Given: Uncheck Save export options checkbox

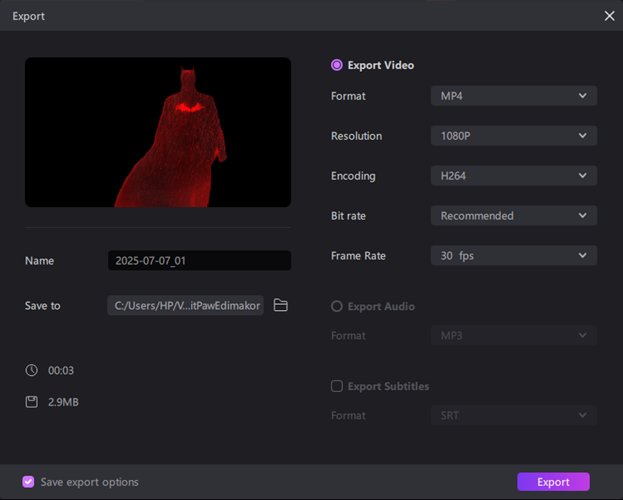Looking at the screenshot, I should pos(28,482).
